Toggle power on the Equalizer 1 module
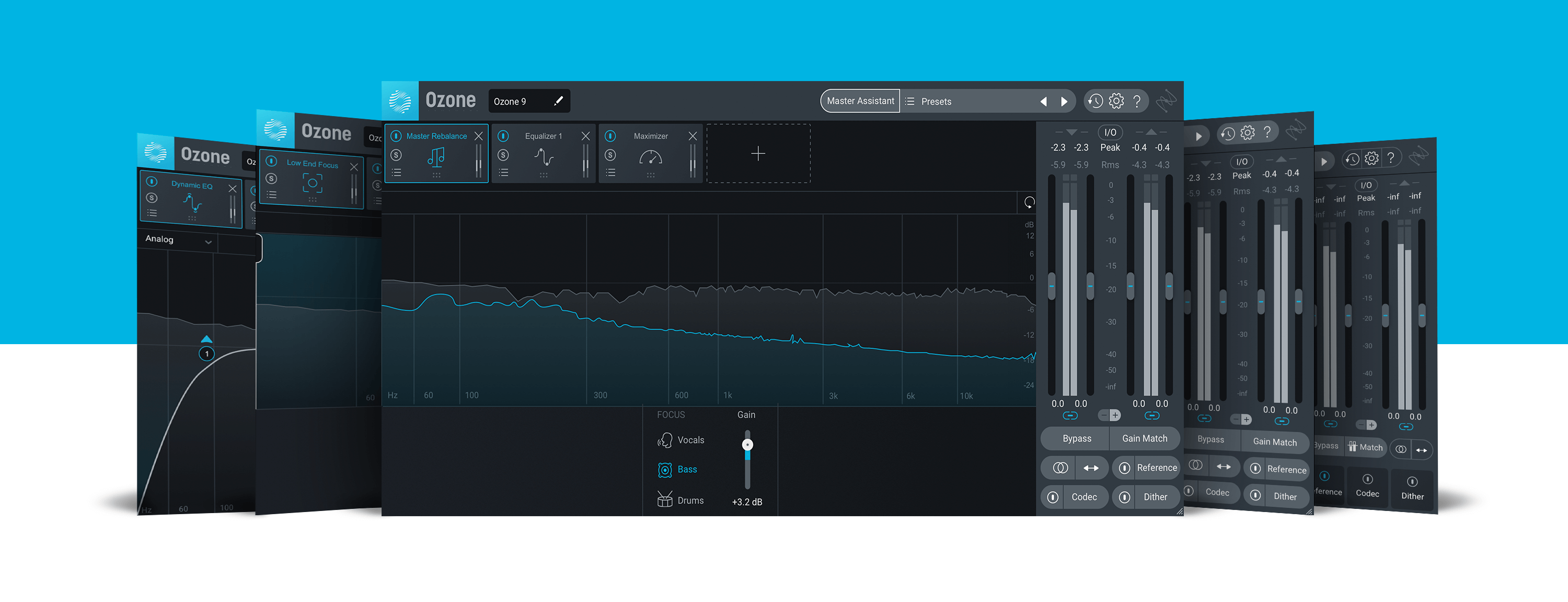This screenshot has width=1568, height=602. point(503,136)
